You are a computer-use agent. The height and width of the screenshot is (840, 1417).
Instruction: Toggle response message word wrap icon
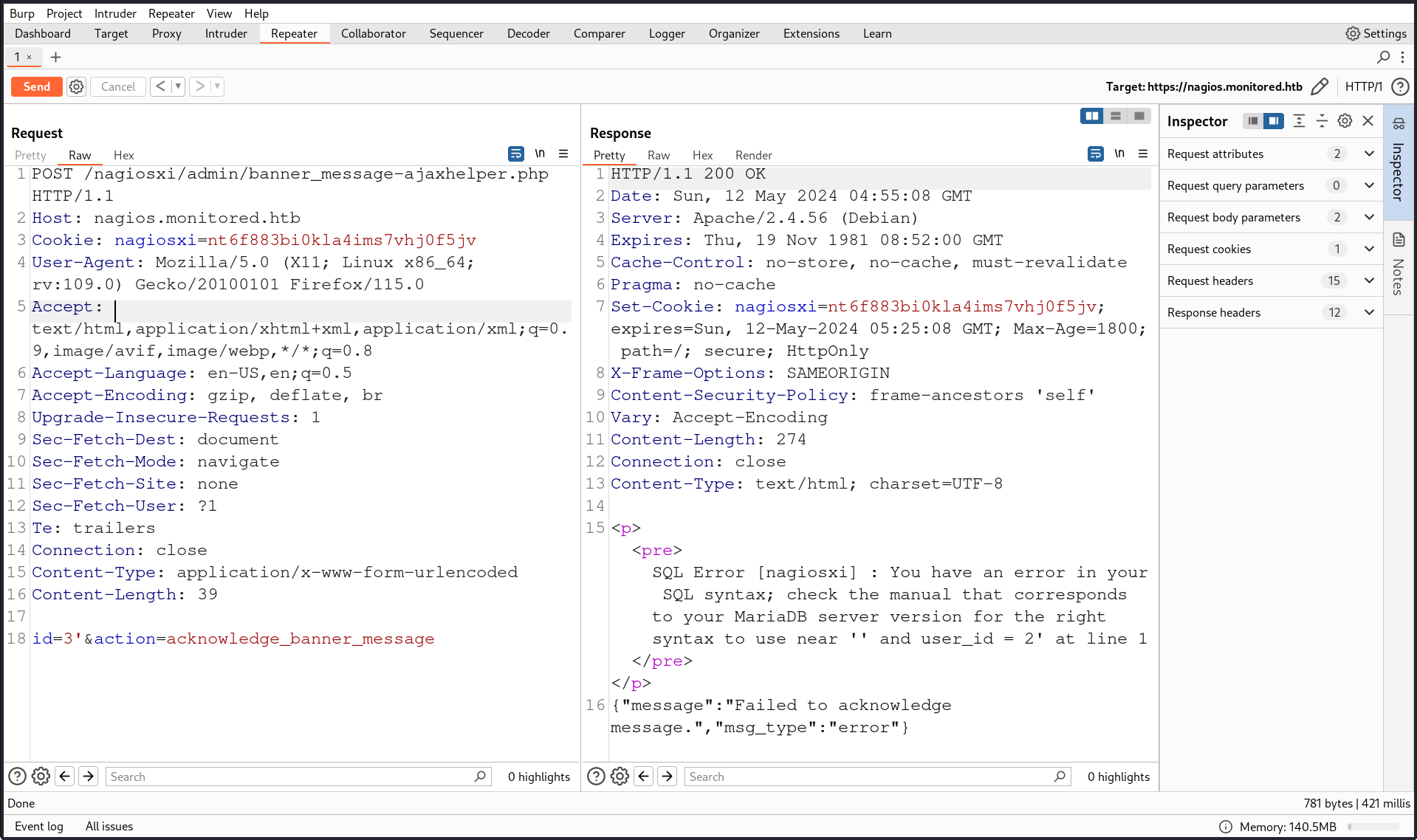[x=1096, y=154]
